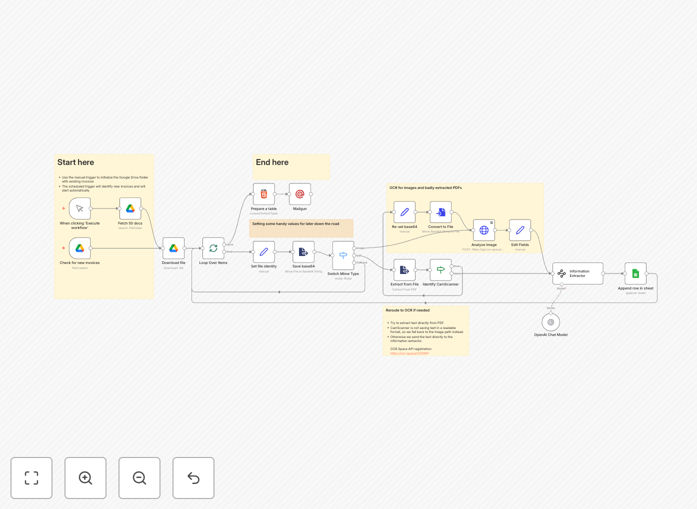697x509 pixels.
Task: Open the 'Prepare a table' HTML node
Action: (x=264, y=194)
